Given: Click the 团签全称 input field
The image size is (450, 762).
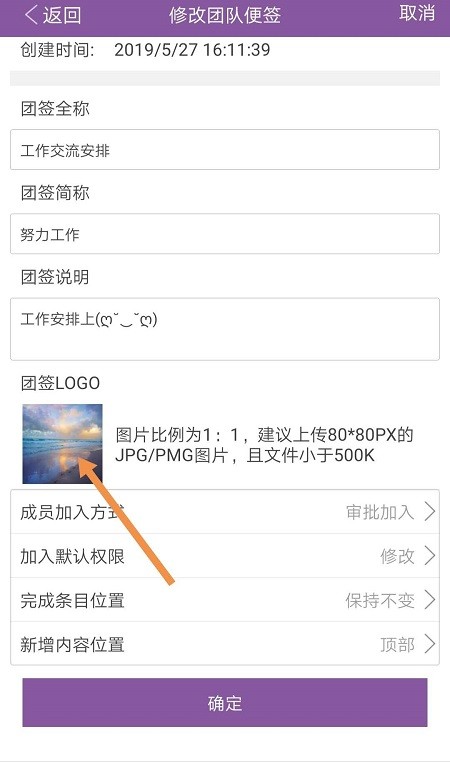Looking at the screenshot, I should (x=225, y=150).
